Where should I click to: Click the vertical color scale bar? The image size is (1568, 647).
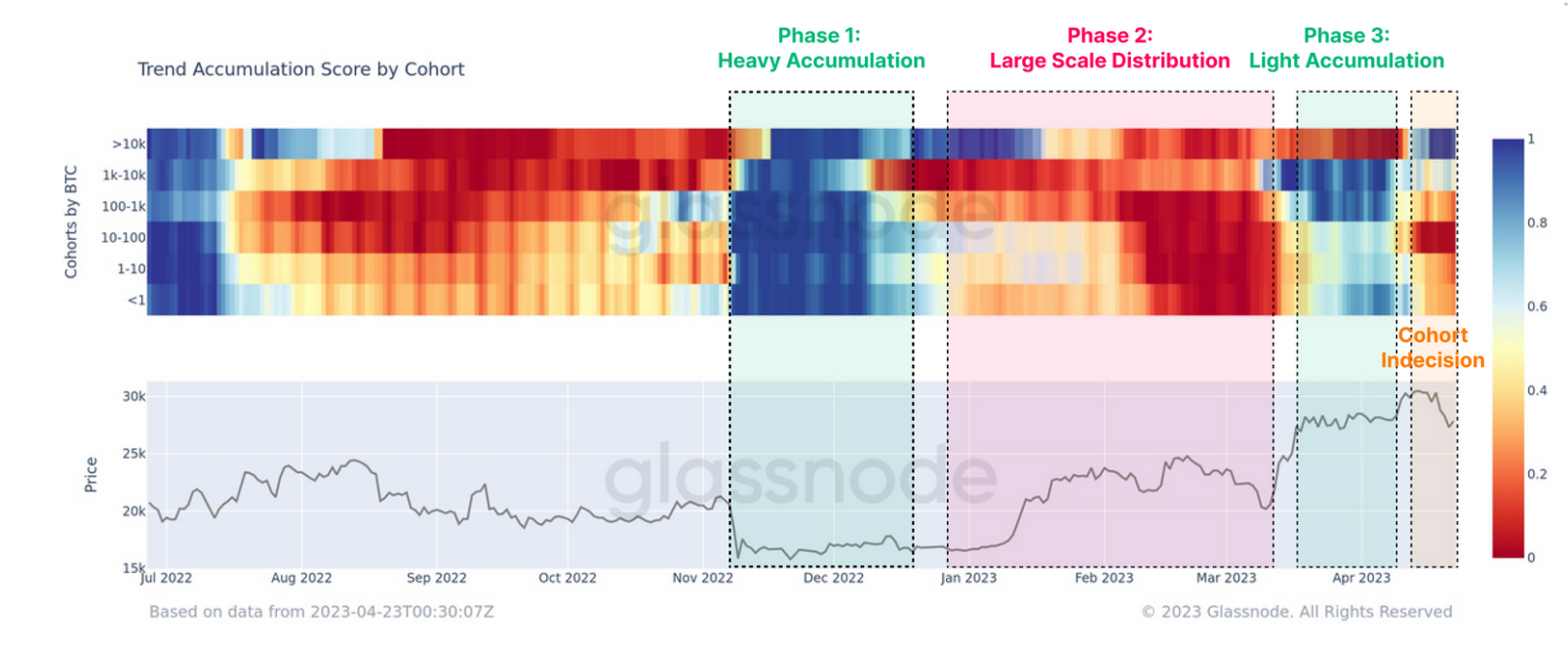[1508, 348]
